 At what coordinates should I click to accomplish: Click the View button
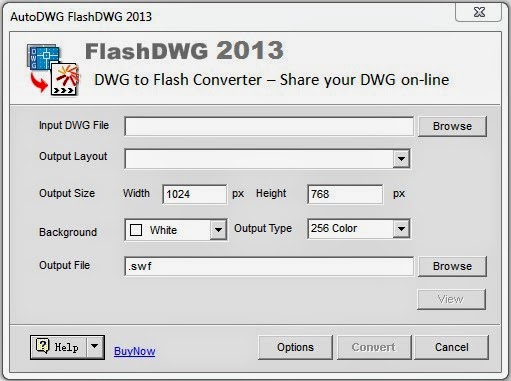[x=451, y=299]
